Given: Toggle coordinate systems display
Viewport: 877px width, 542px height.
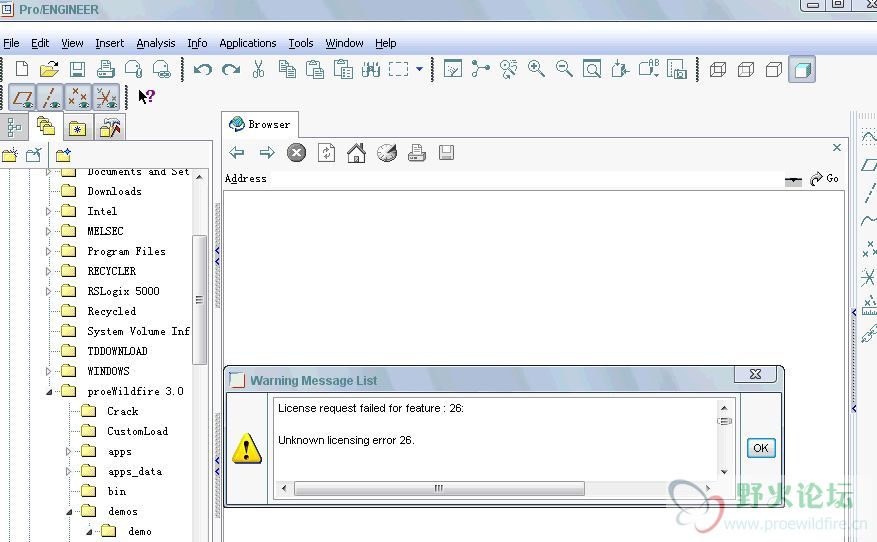Looking at the screenshot, I should point(106,97).
